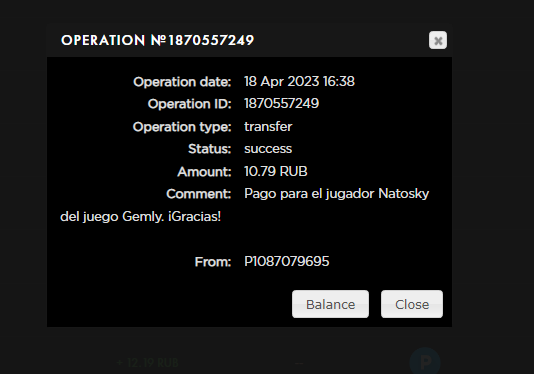Select the amount 10.79 RUB
Image resolution: width=534 pixels, height=374 pixels.
[276, 171]
